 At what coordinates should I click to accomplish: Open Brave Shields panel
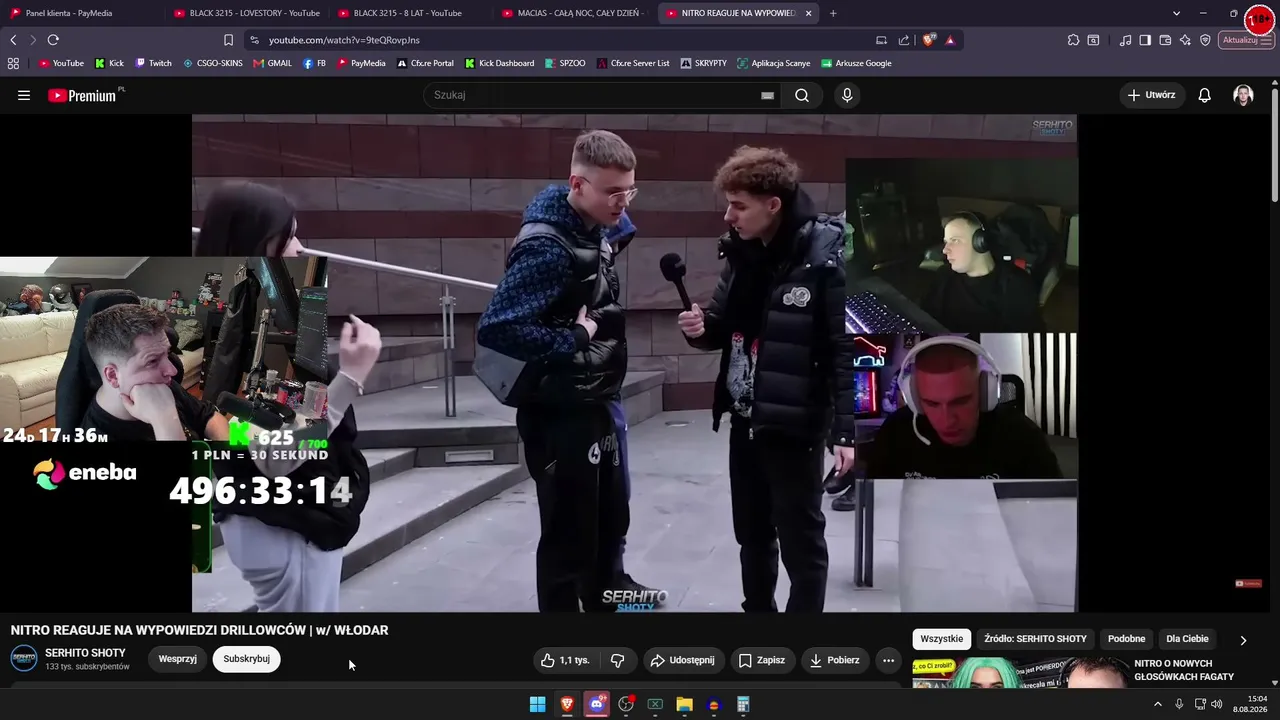click(928, 40)
